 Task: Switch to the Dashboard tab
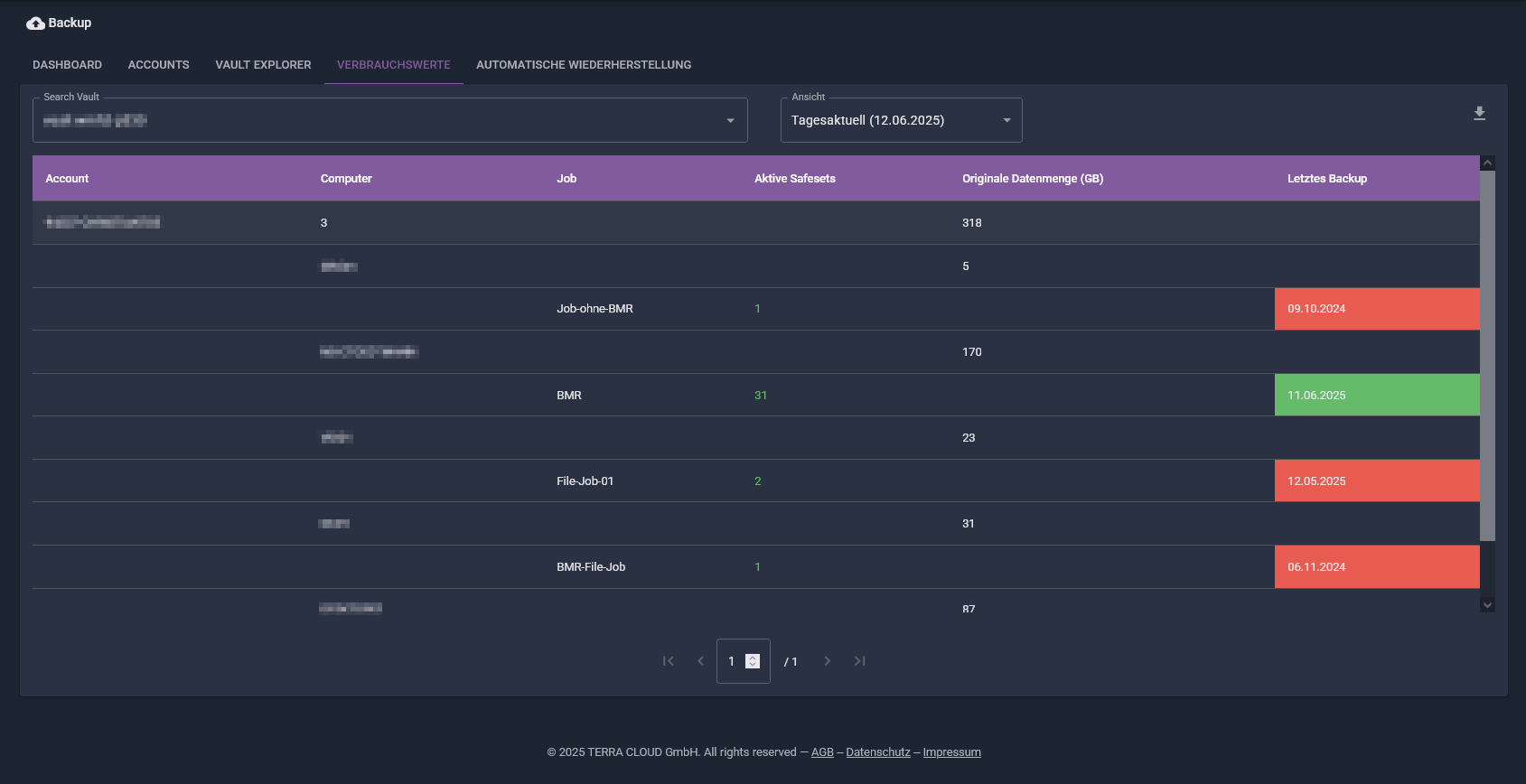68,65
